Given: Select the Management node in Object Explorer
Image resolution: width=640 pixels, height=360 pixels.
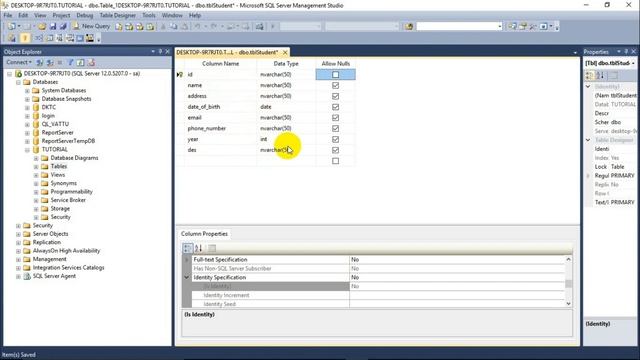Looking at the screenshot, I should (49, 259).
